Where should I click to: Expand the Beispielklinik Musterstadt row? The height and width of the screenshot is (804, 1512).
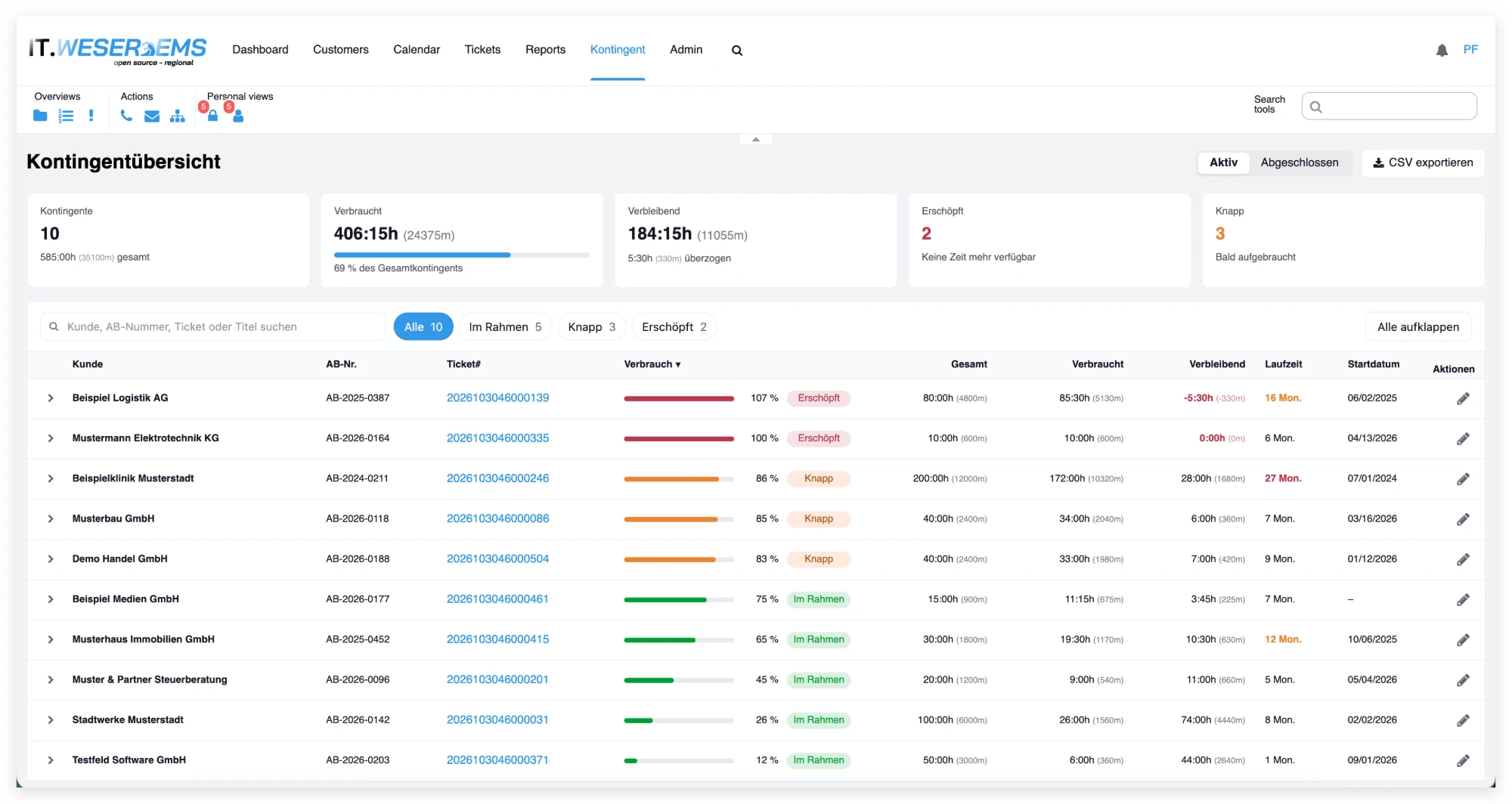[51, 478]
